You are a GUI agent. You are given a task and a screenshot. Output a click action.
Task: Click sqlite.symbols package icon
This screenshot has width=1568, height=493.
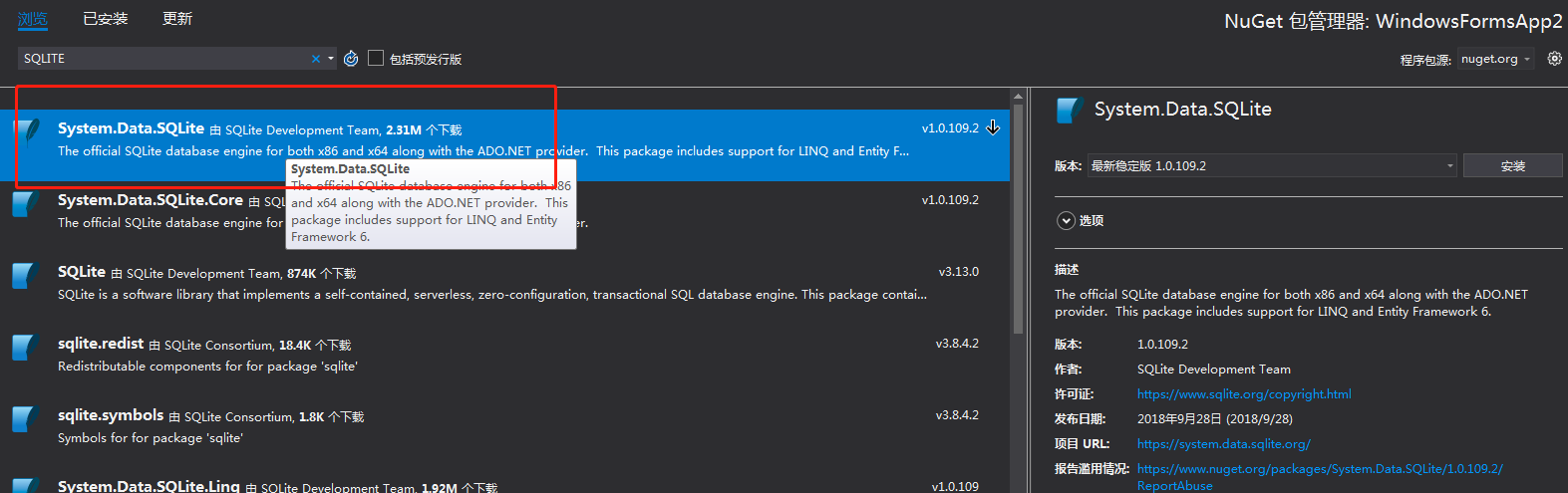[26, 418]
